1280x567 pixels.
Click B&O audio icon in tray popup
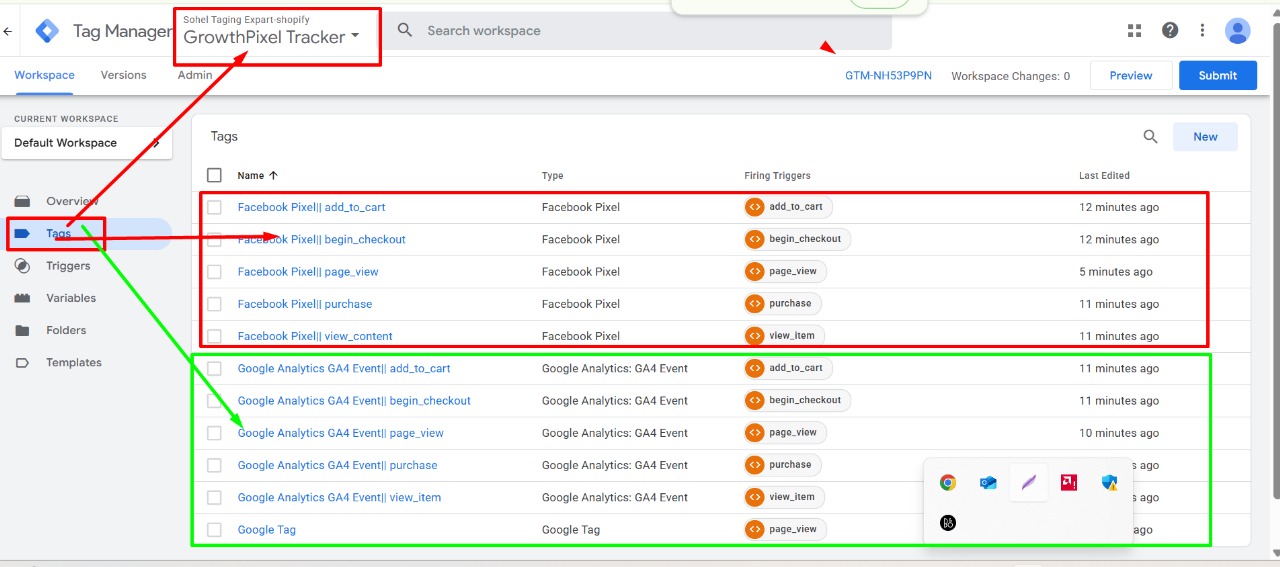click(948, 522)
